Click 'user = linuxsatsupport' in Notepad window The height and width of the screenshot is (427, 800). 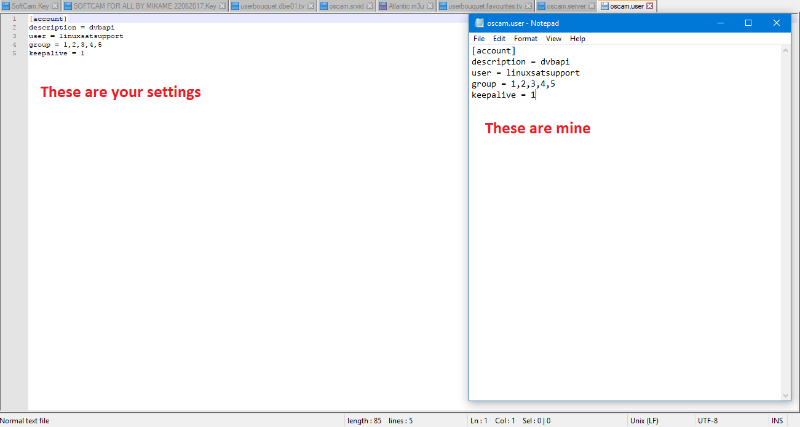pyautogui.click(x=526, y=73)
